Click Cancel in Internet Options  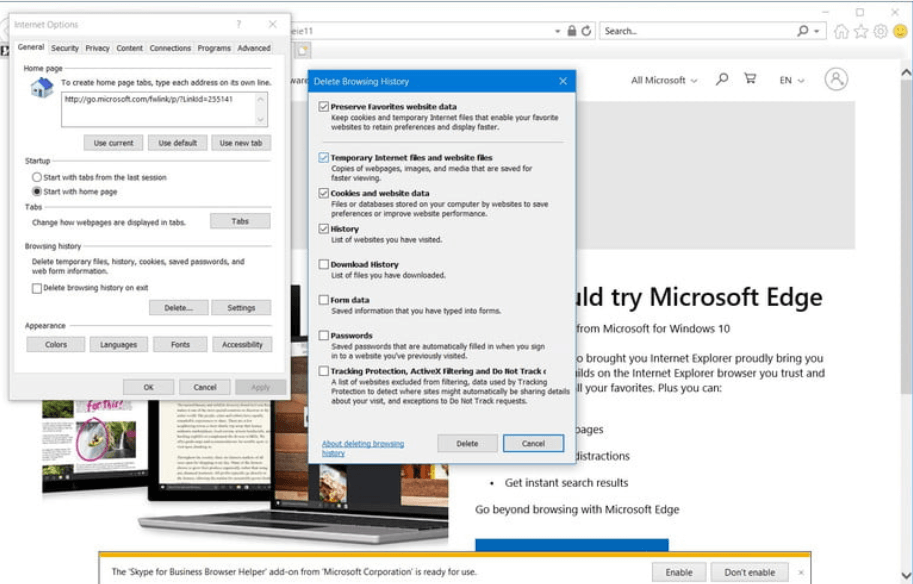205,387
